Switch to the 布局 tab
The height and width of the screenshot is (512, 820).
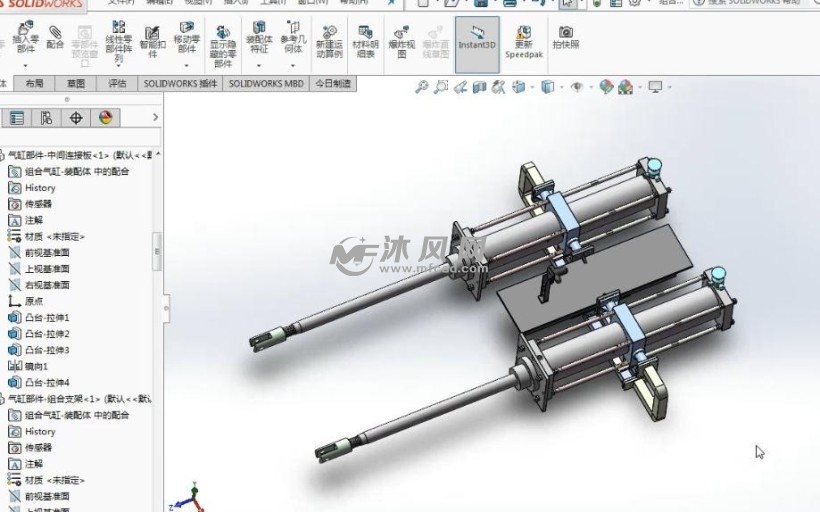click(x=35, y=84)
